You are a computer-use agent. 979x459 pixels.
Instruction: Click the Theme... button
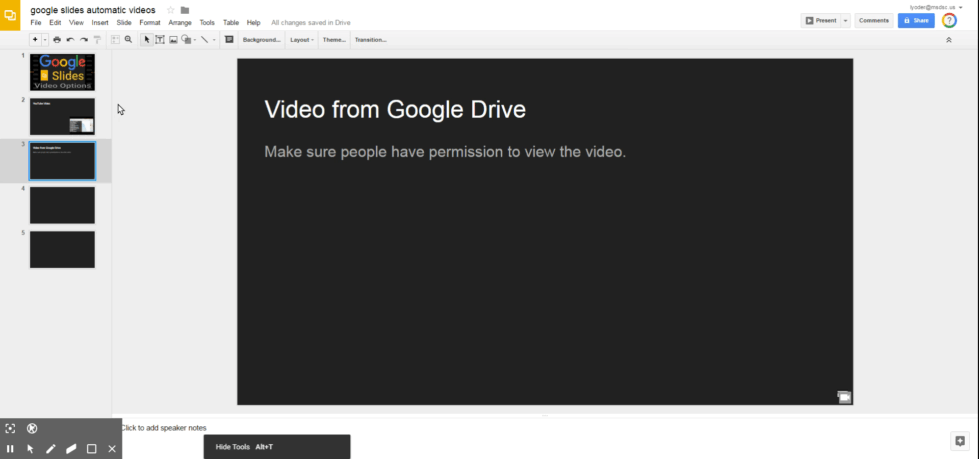(334, 39)
